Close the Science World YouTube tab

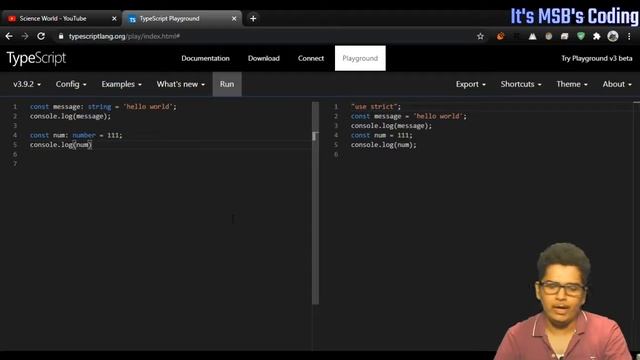[114, 19]
